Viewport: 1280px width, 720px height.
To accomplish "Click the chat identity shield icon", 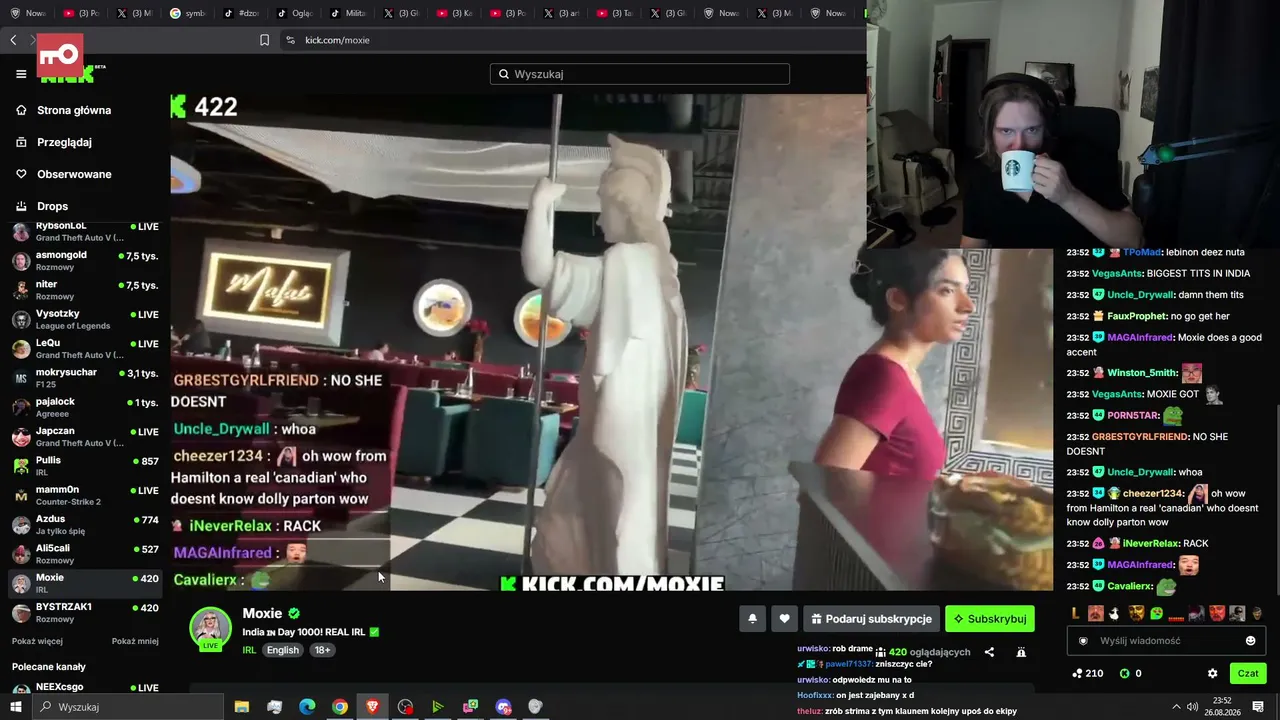I will tap(1083, 641).
